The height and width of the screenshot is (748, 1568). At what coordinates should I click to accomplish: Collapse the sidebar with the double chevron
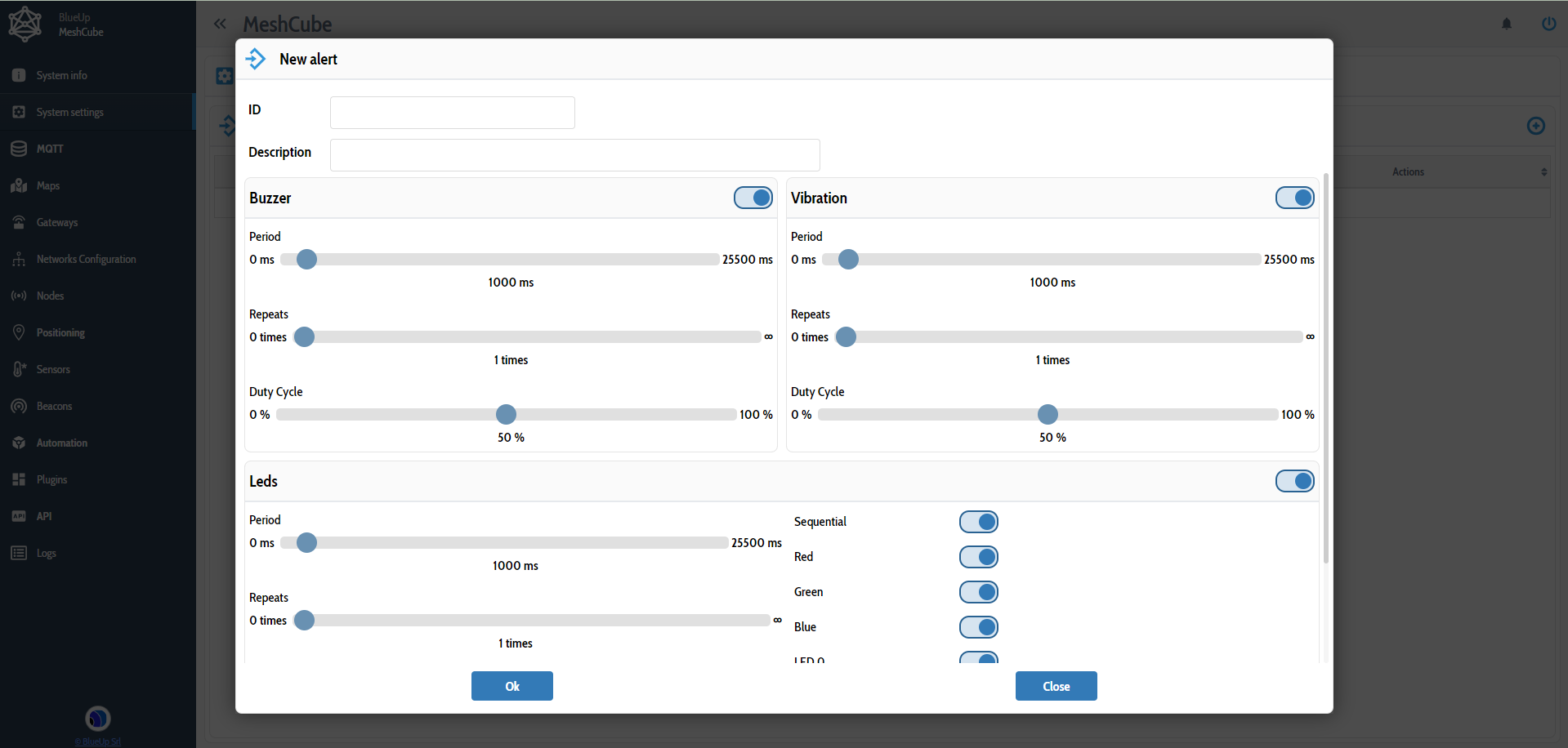pyautogui.click(x=219, y=24)
